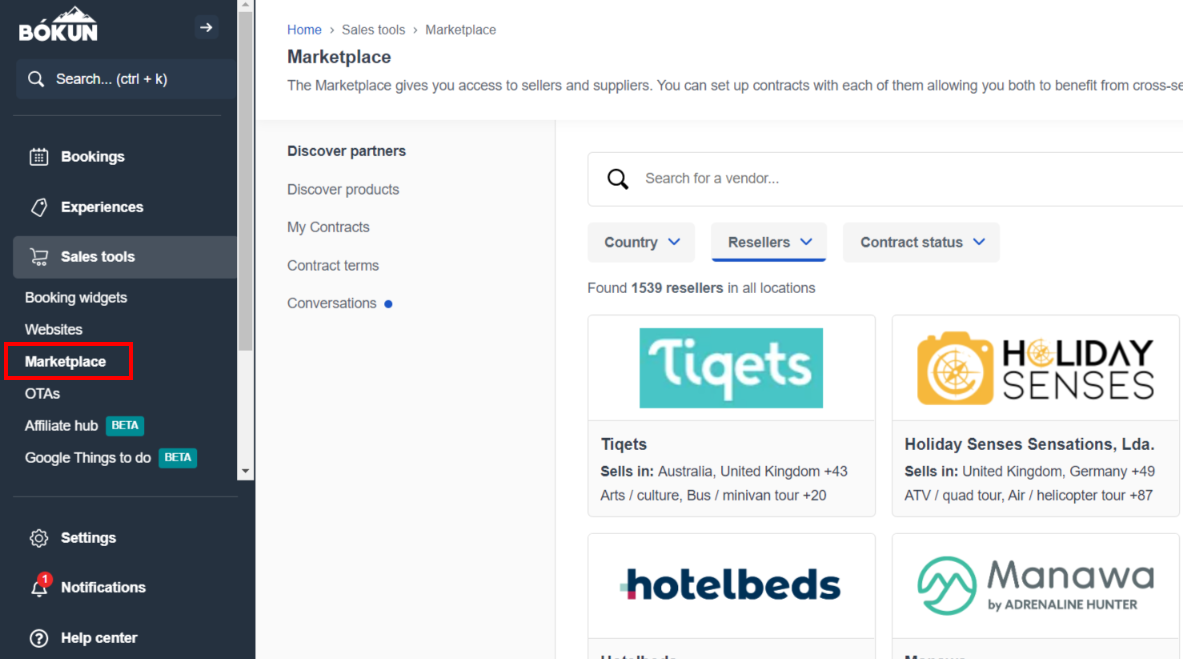Click the sidebar scrollbar down arrow
Image resolution: width=1183 pixels, height=659 pixels.
(245, 471)
